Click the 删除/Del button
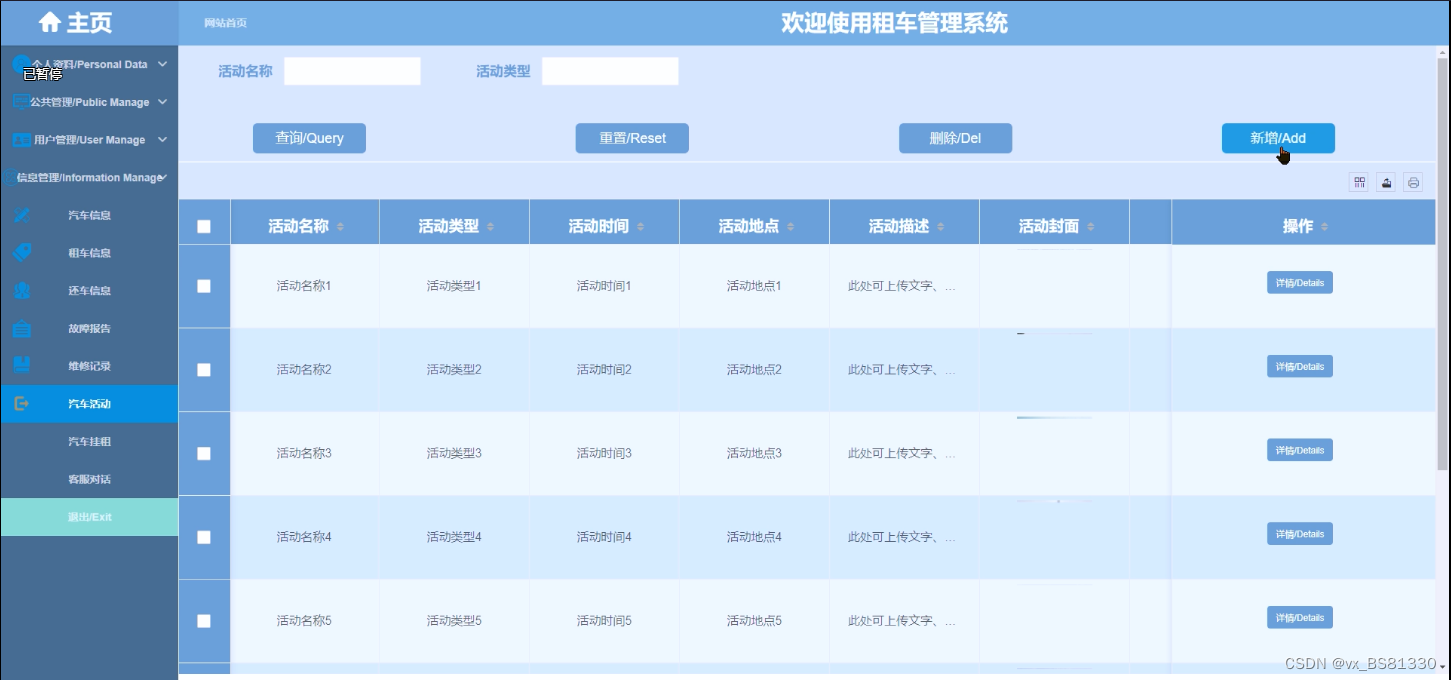Viewport: 1451px width, 680px height. (x=955, y=138)
